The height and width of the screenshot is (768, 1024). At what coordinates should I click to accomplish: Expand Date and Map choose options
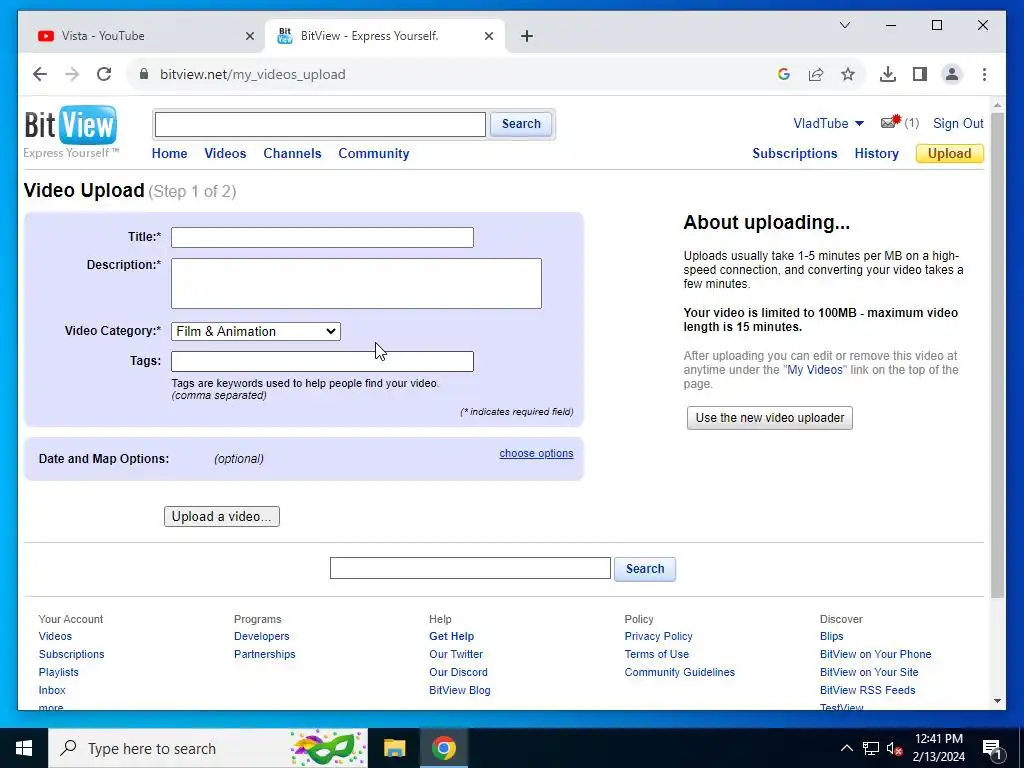(536, 453)
